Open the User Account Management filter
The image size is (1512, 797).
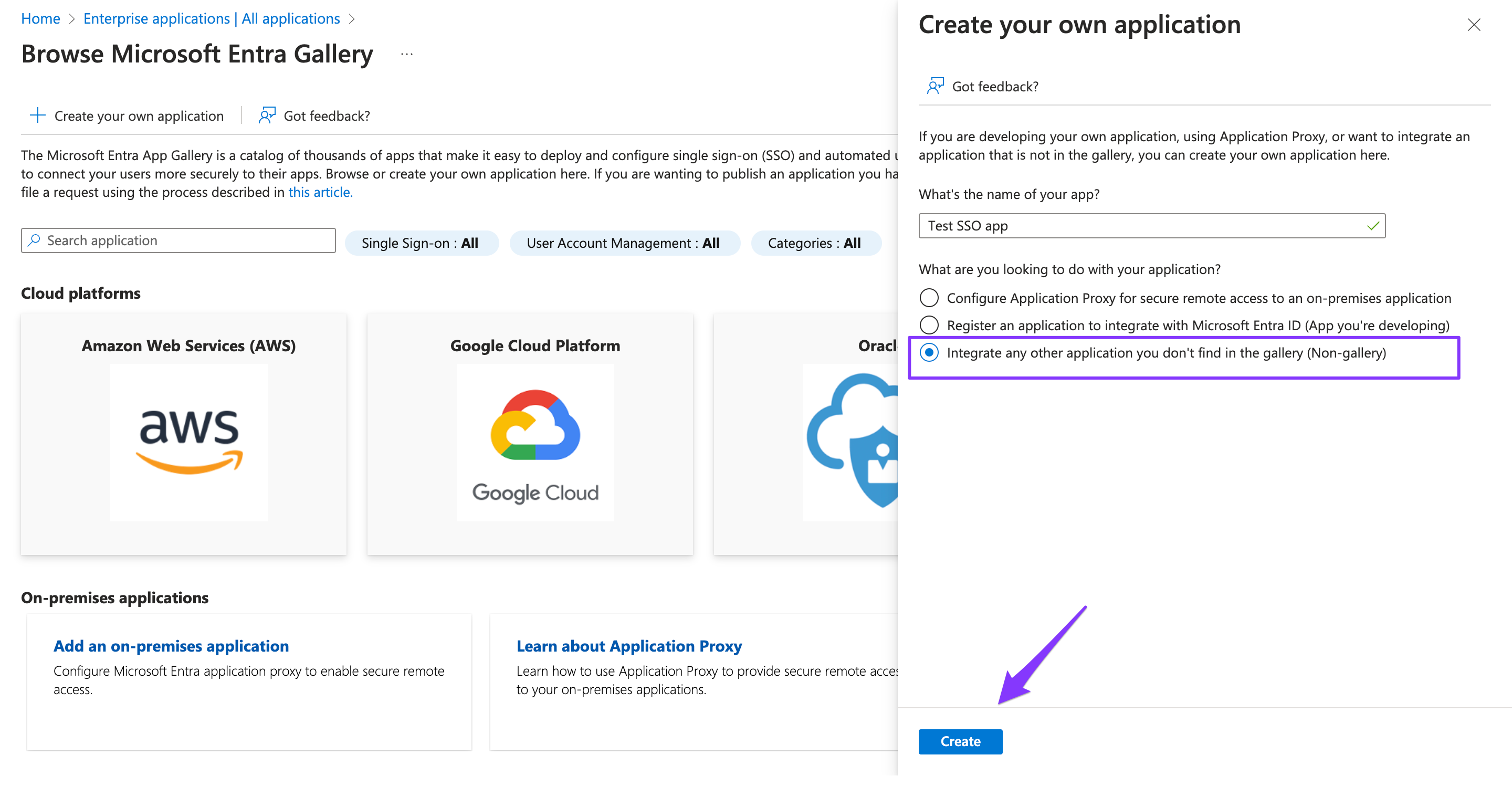click(x=624, y=243)
